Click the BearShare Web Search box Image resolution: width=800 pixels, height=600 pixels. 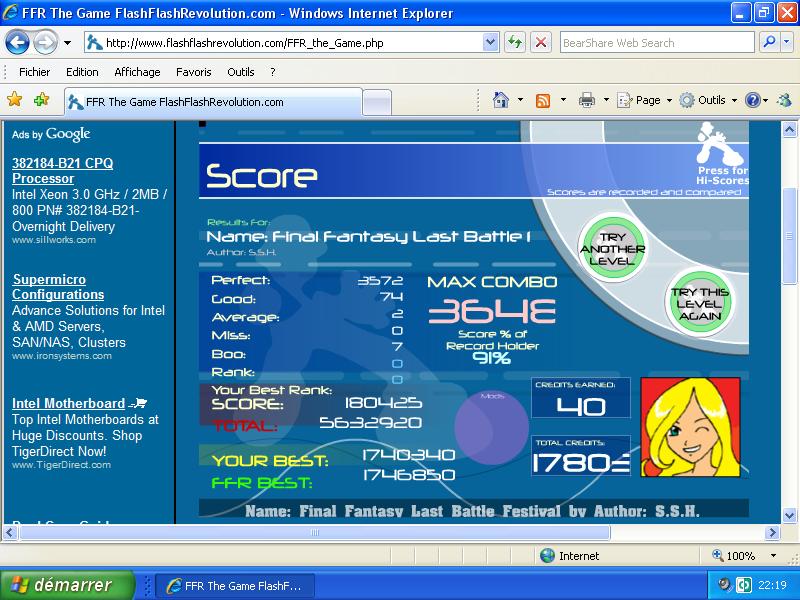pos(657,43)
